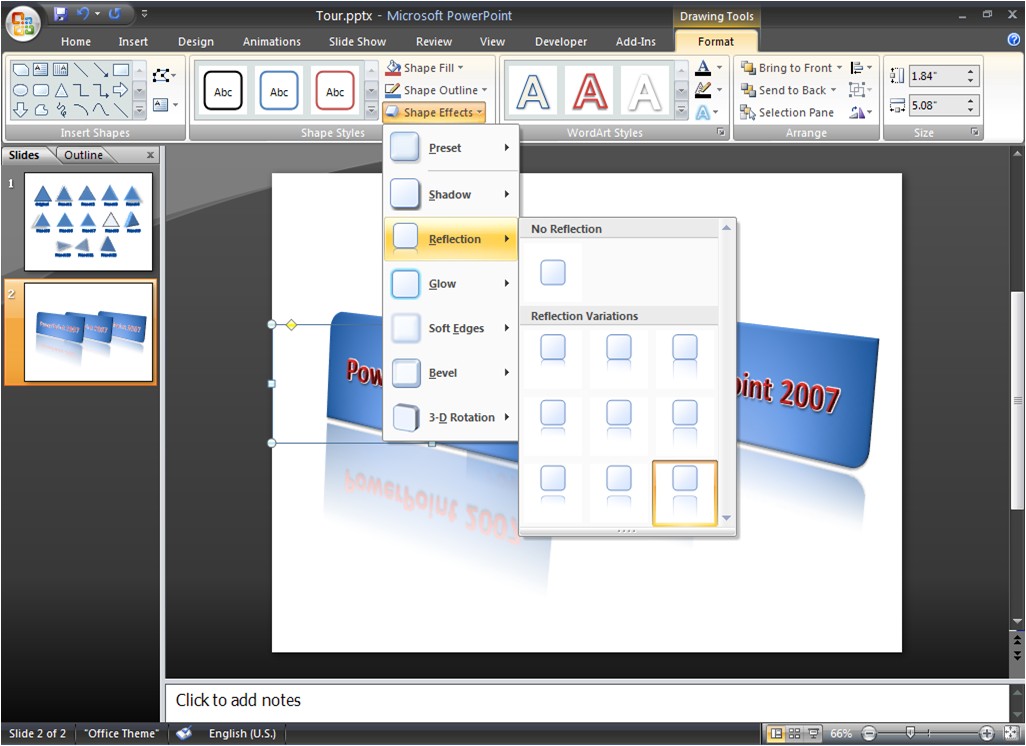Open the Slide Show ribbon tab

click(357, 41)
